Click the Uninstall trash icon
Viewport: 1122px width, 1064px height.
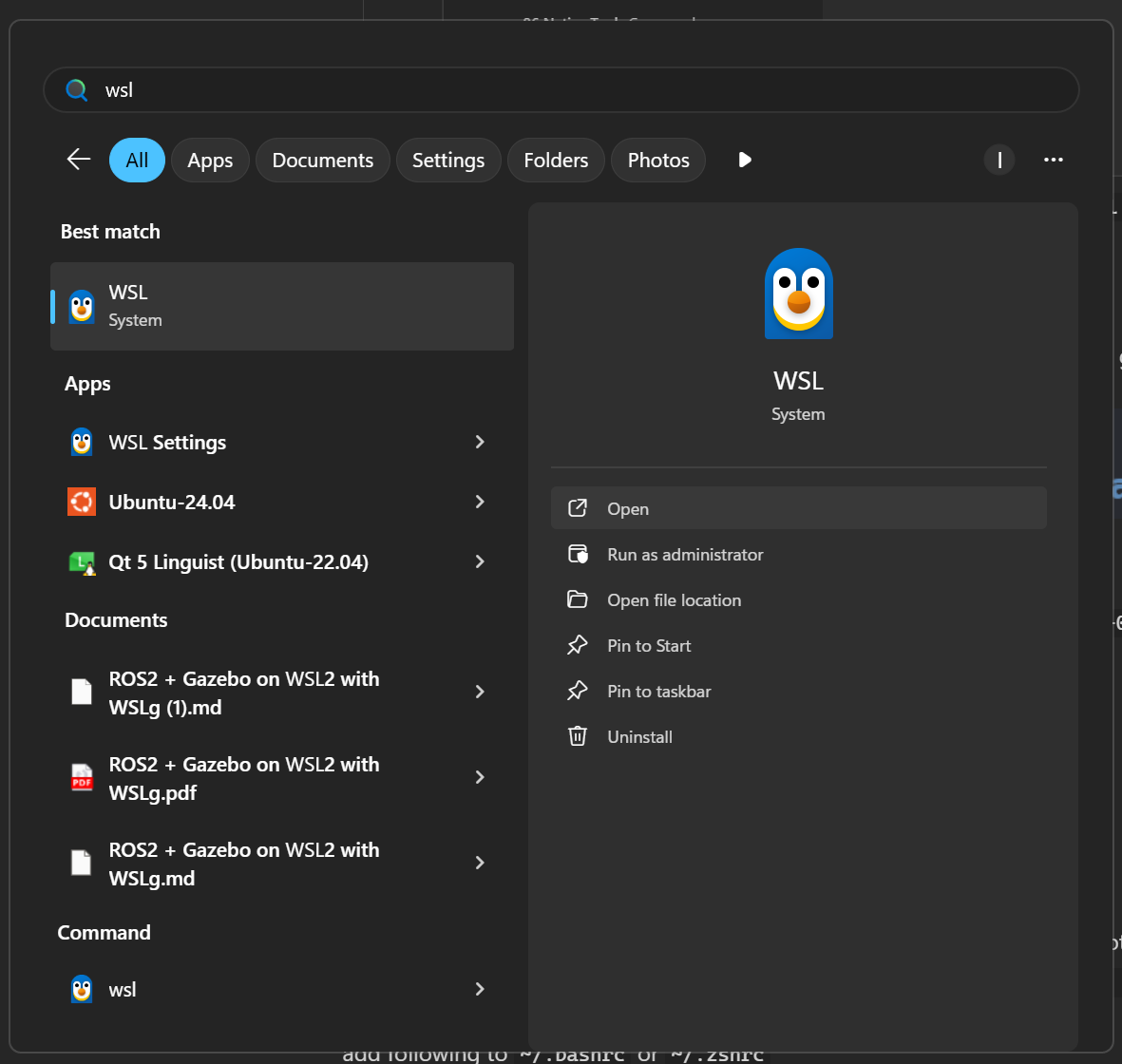(x=578, y=736)
